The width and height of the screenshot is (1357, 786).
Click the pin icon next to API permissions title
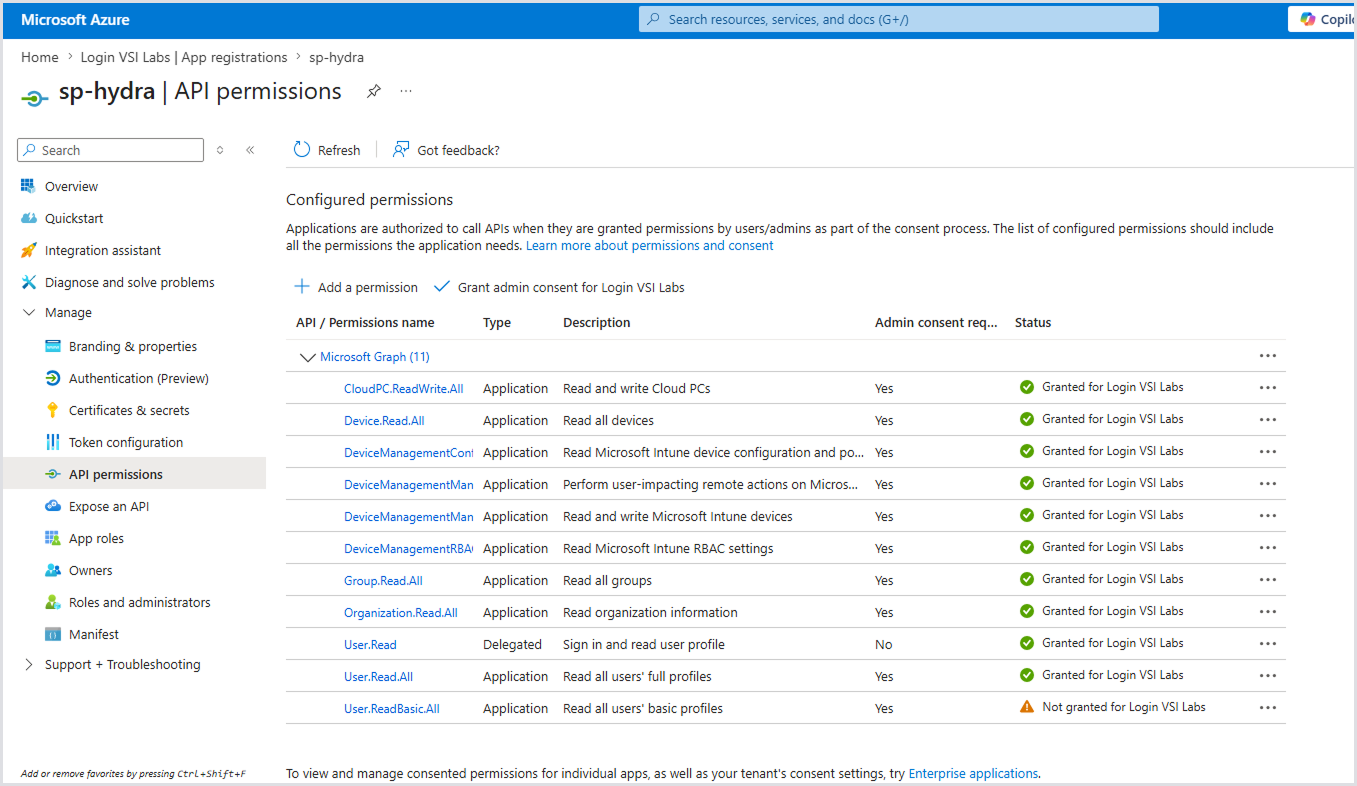[373, 91]
